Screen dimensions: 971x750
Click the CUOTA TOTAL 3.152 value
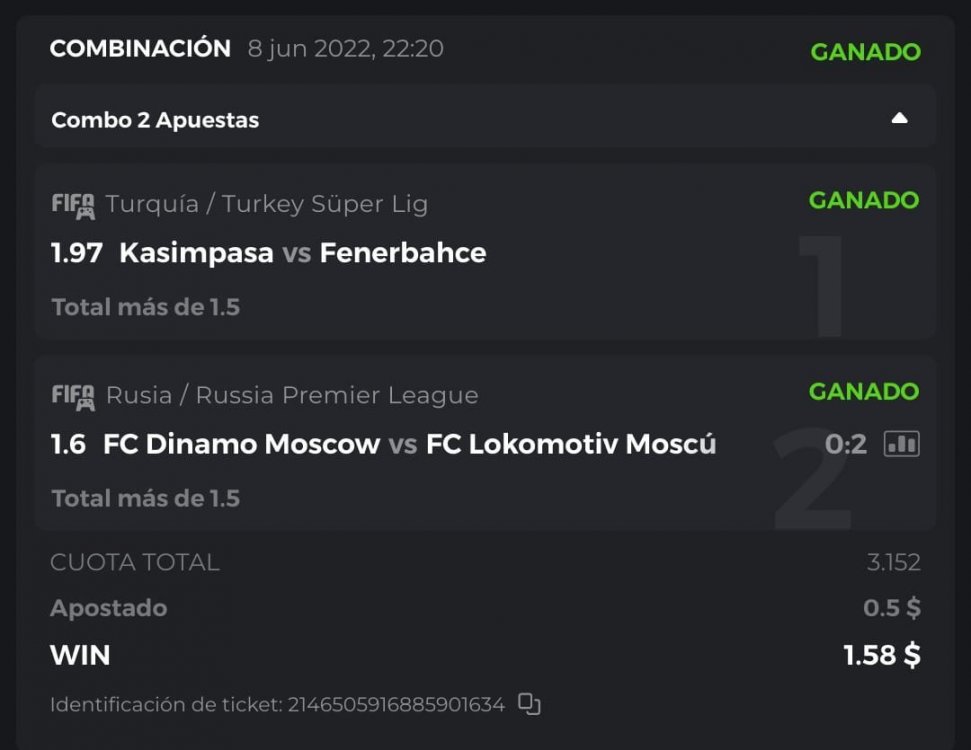click(892, 562)
